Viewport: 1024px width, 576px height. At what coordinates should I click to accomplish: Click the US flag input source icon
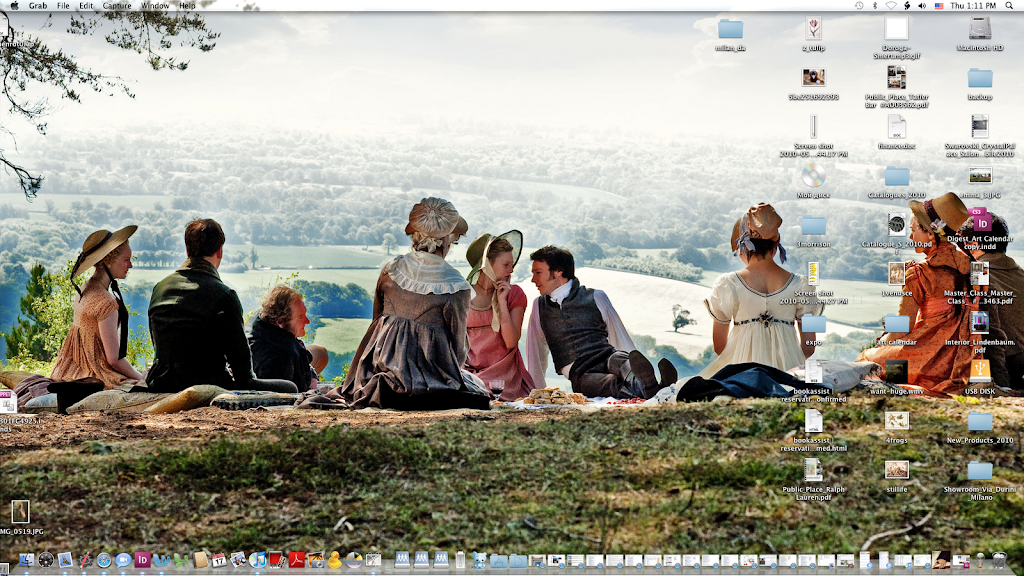(x=938, y=5)
